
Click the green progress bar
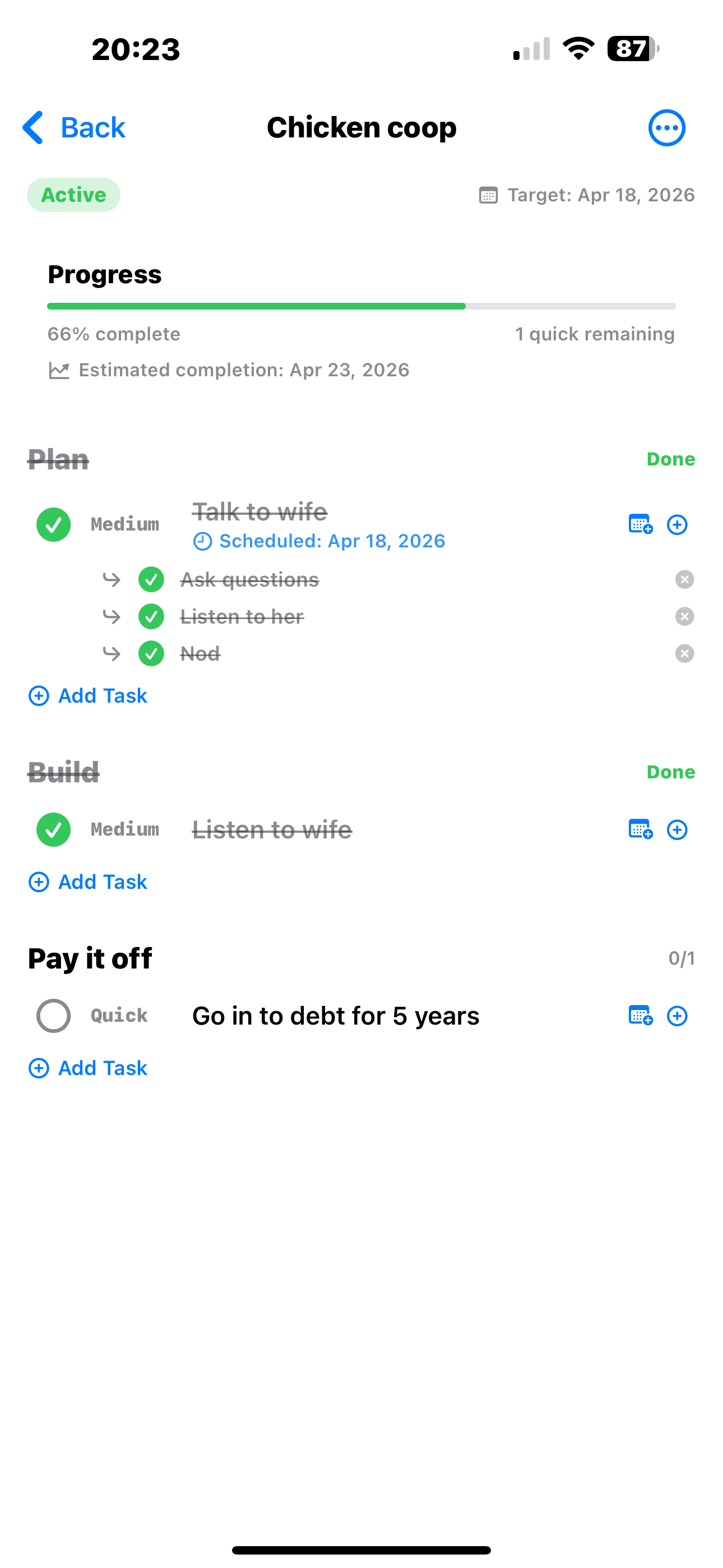click(x=256, y=306)
